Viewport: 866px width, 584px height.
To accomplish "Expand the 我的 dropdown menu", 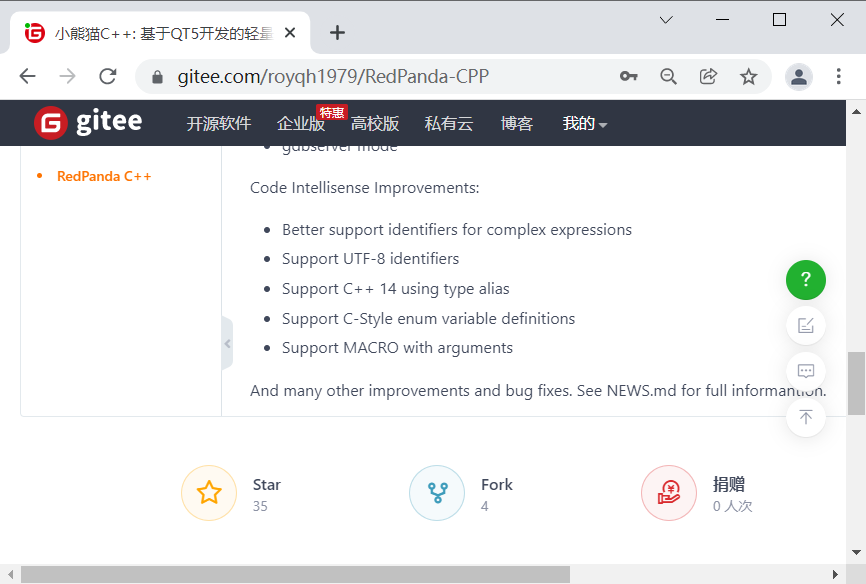I will point(585,123).
